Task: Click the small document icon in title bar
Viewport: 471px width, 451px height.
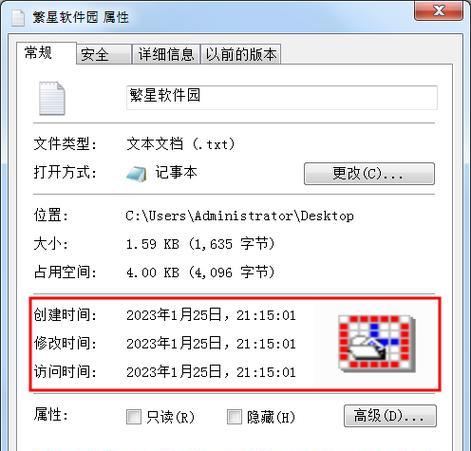Action: click(18, 18)
